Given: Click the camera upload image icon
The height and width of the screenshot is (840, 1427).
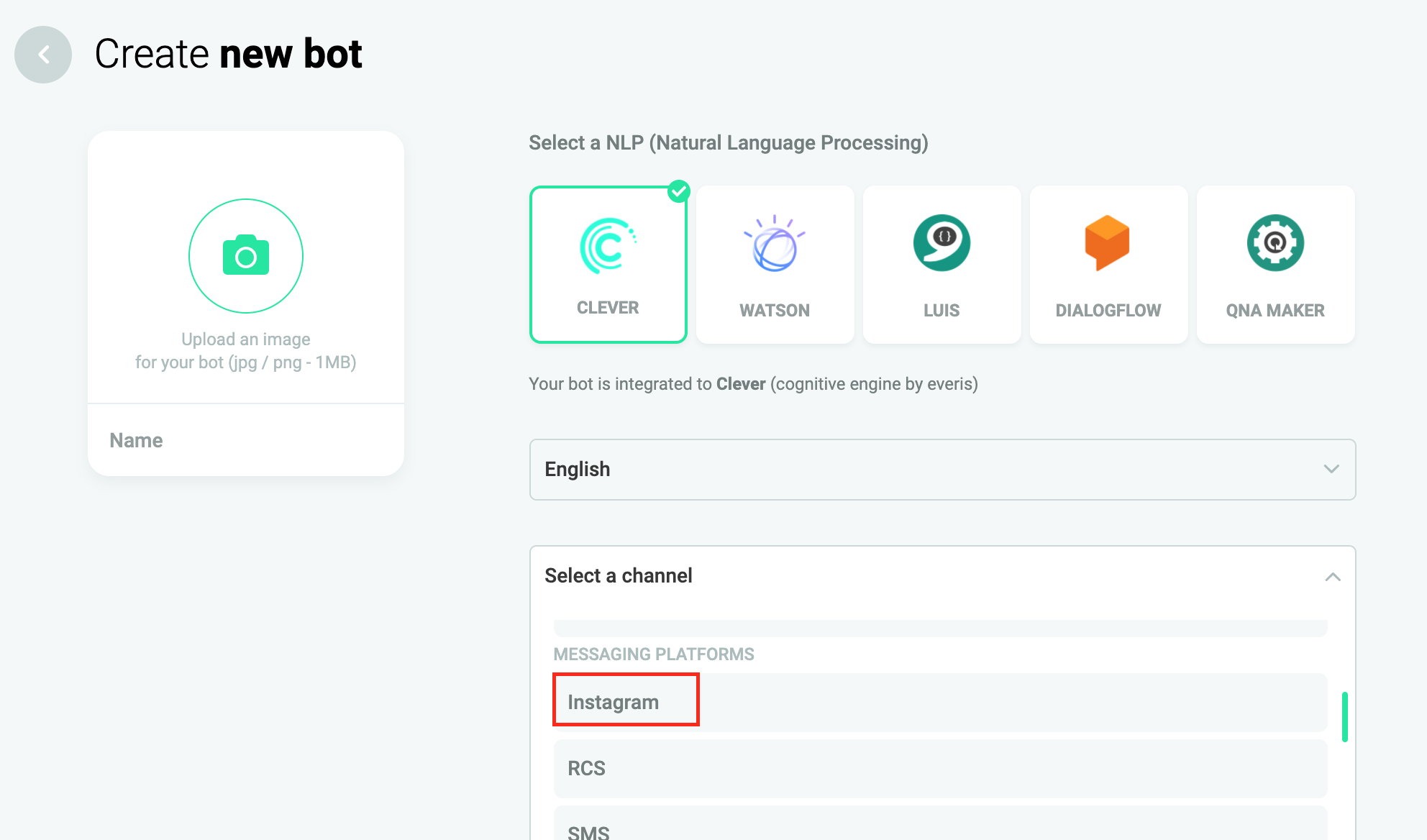Looking at the screenshot, I should [x=246, y=256].
